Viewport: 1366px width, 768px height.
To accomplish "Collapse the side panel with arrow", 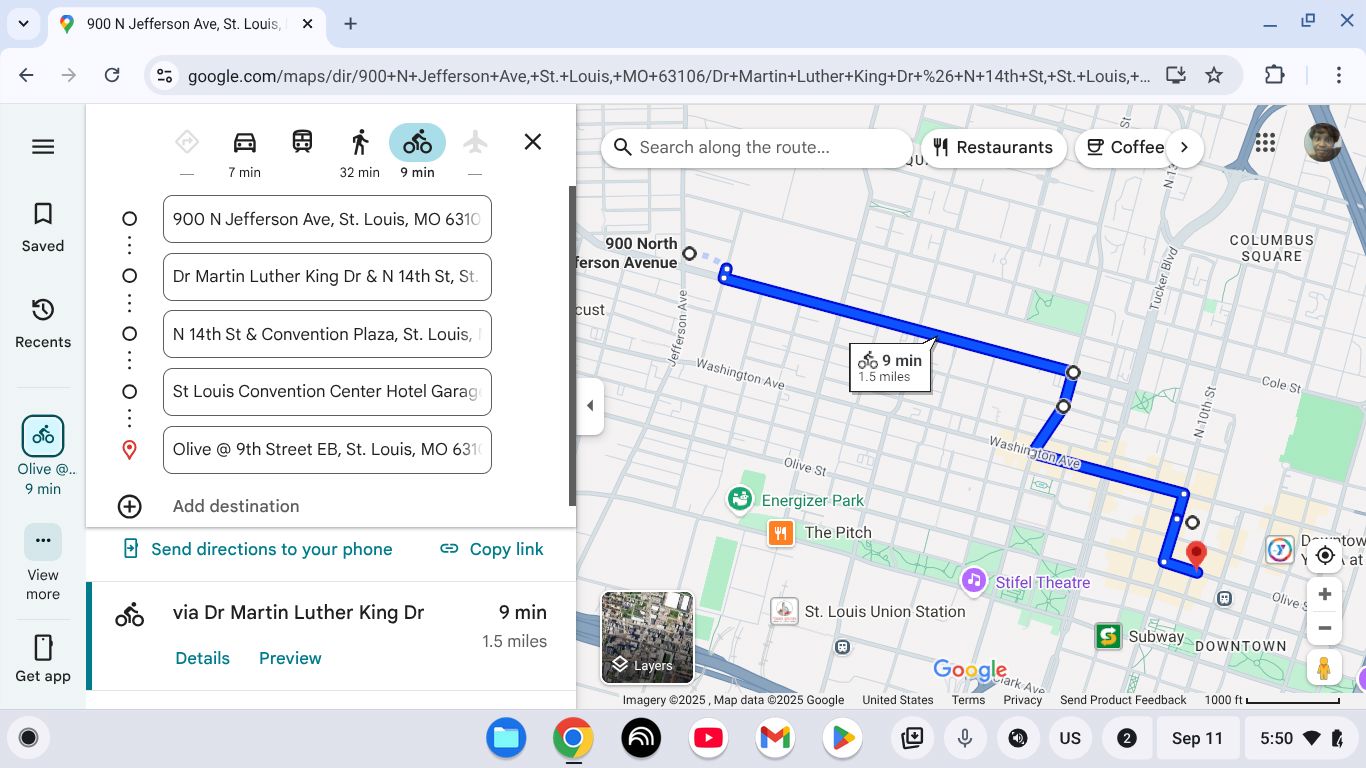I will pos(590,406).
